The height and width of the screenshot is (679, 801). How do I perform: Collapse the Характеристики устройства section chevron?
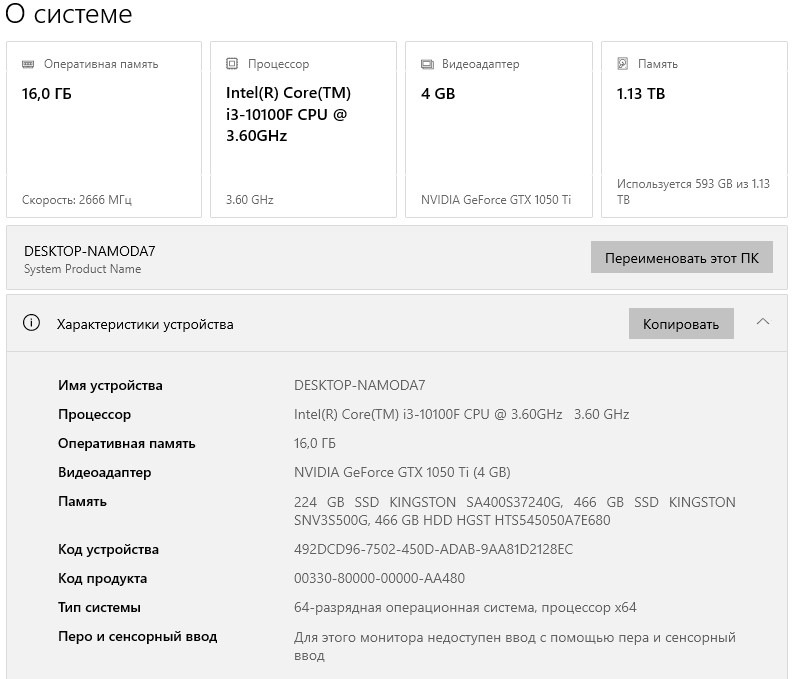(763, 322)
